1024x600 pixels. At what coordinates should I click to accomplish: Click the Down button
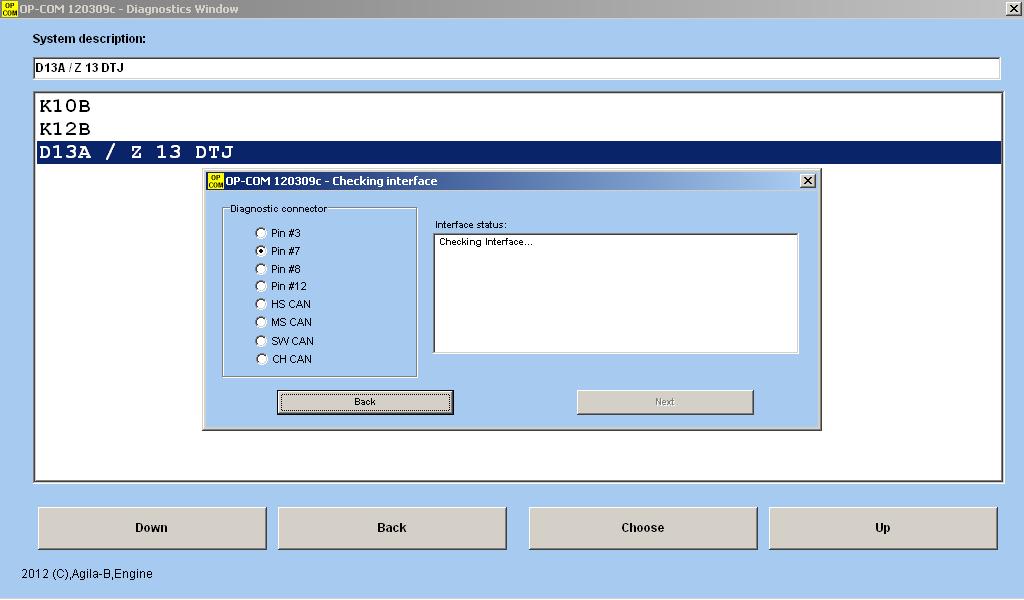[152, 528]
